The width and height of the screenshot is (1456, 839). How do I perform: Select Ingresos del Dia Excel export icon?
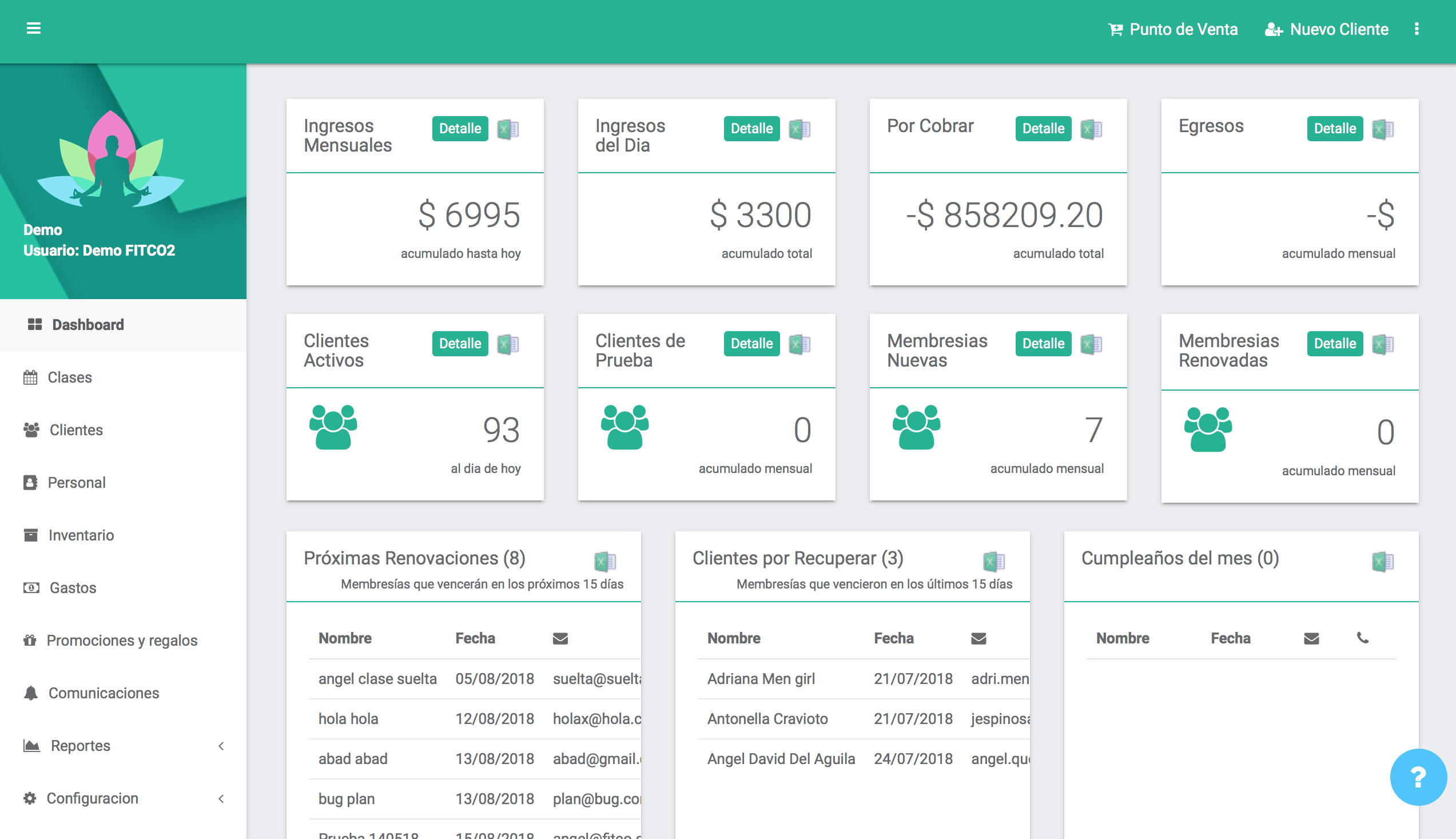(799, 128)
